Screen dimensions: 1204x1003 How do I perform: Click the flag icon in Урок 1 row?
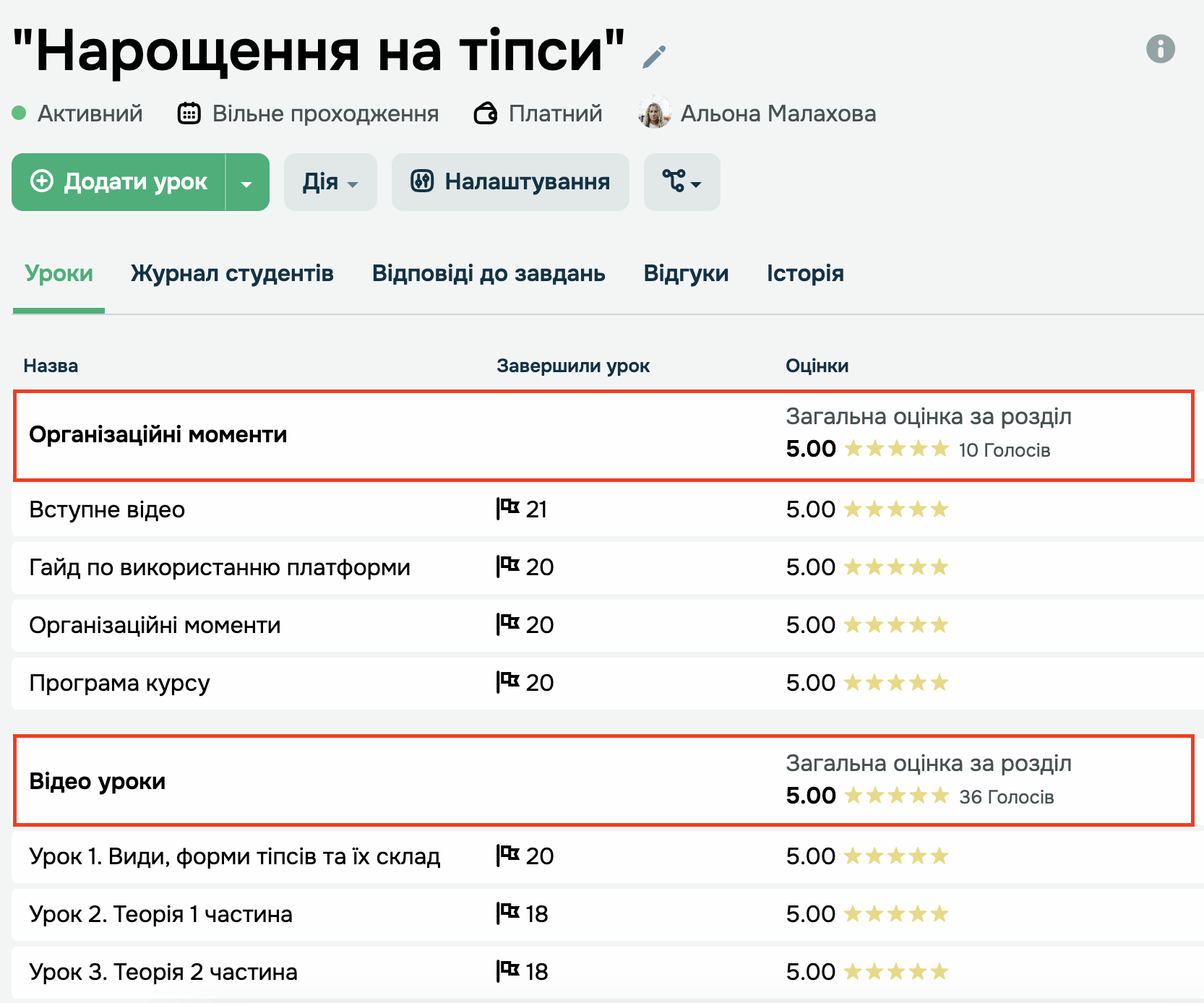tap(508, 856)
